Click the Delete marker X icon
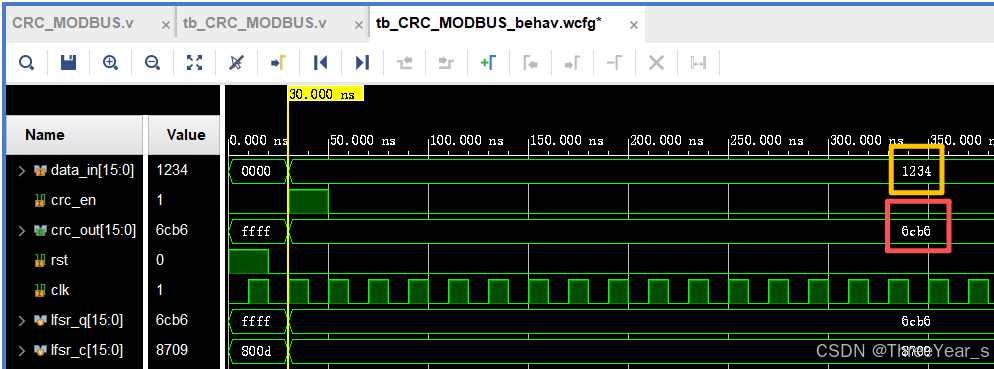 click(656, 62)
